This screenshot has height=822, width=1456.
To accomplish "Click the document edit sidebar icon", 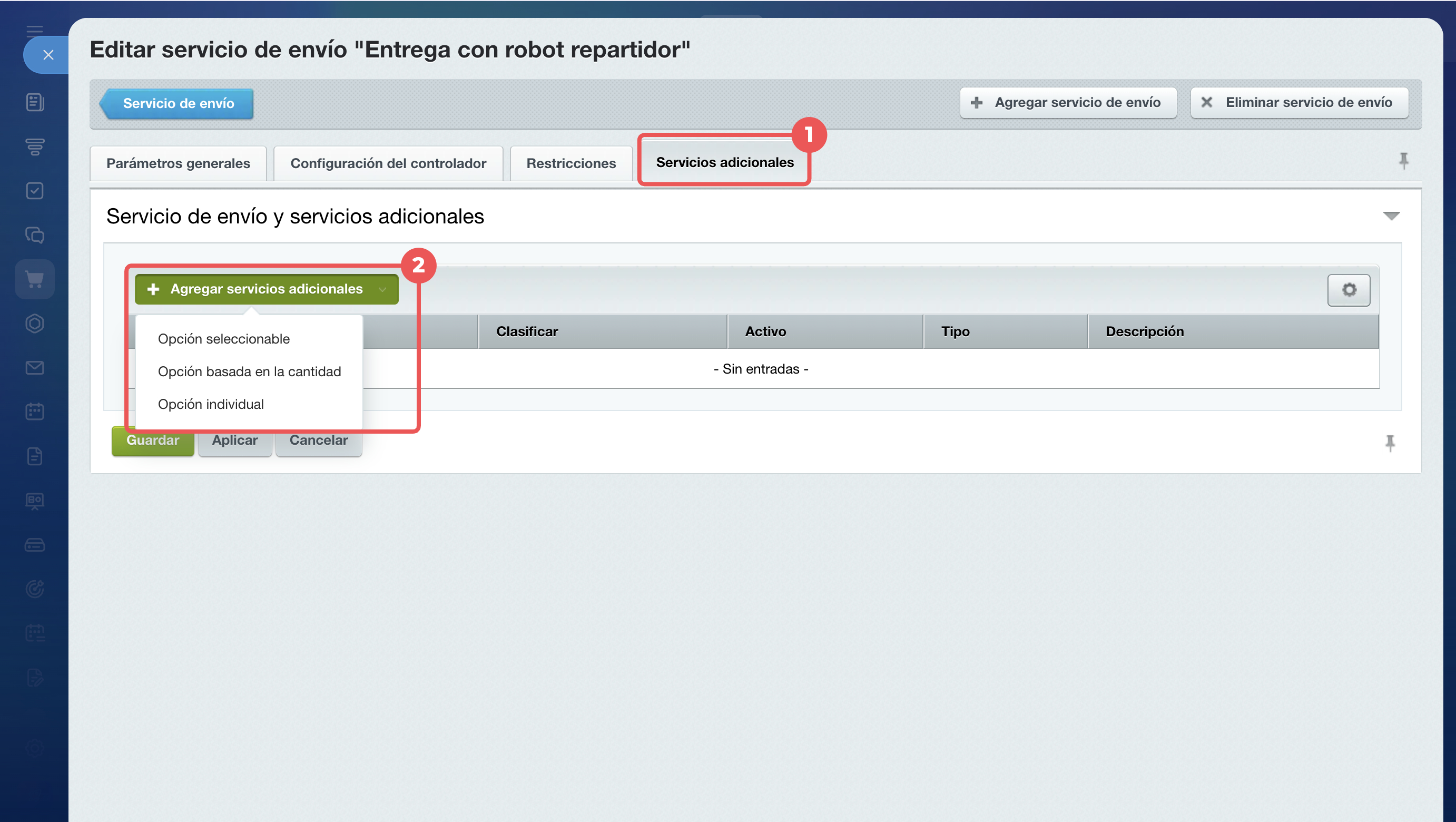I will pyautogui.click(x=35, y=677).
